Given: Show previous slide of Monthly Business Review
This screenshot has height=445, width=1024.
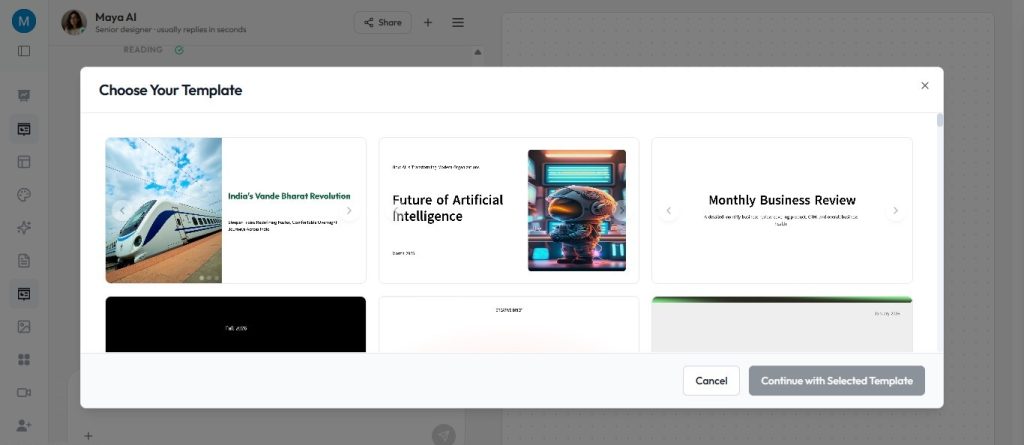Looking at the screenshot, I should (668, 210).
